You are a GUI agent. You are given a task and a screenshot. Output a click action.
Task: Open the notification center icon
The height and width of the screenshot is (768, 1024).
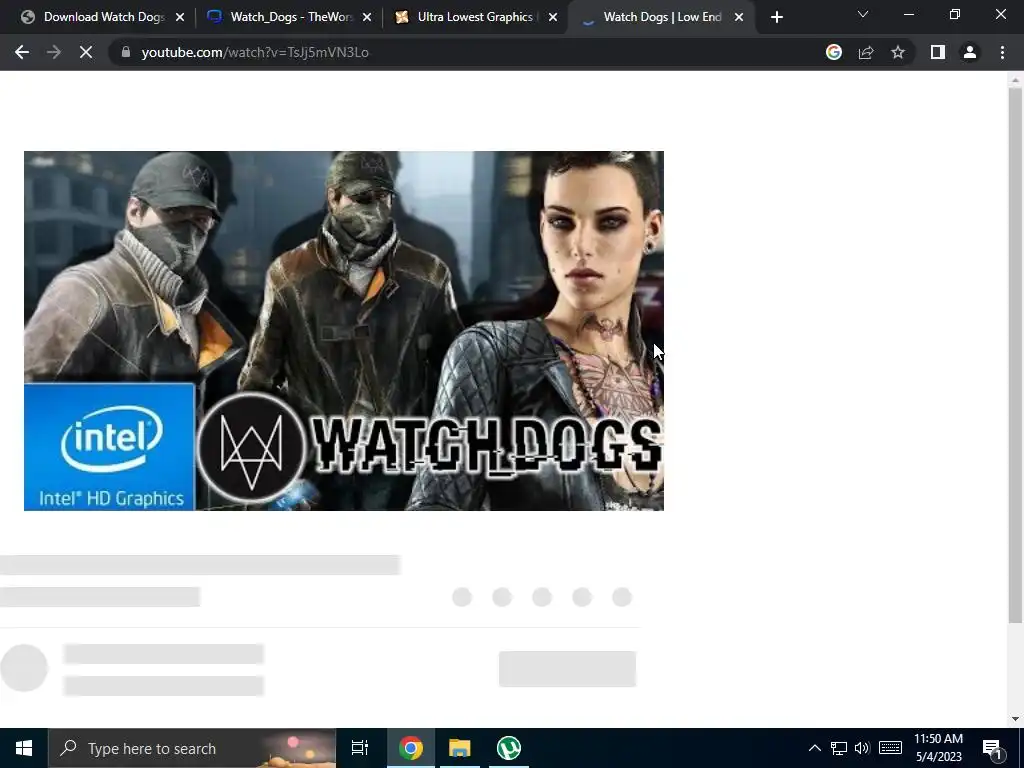pos(993,749)
